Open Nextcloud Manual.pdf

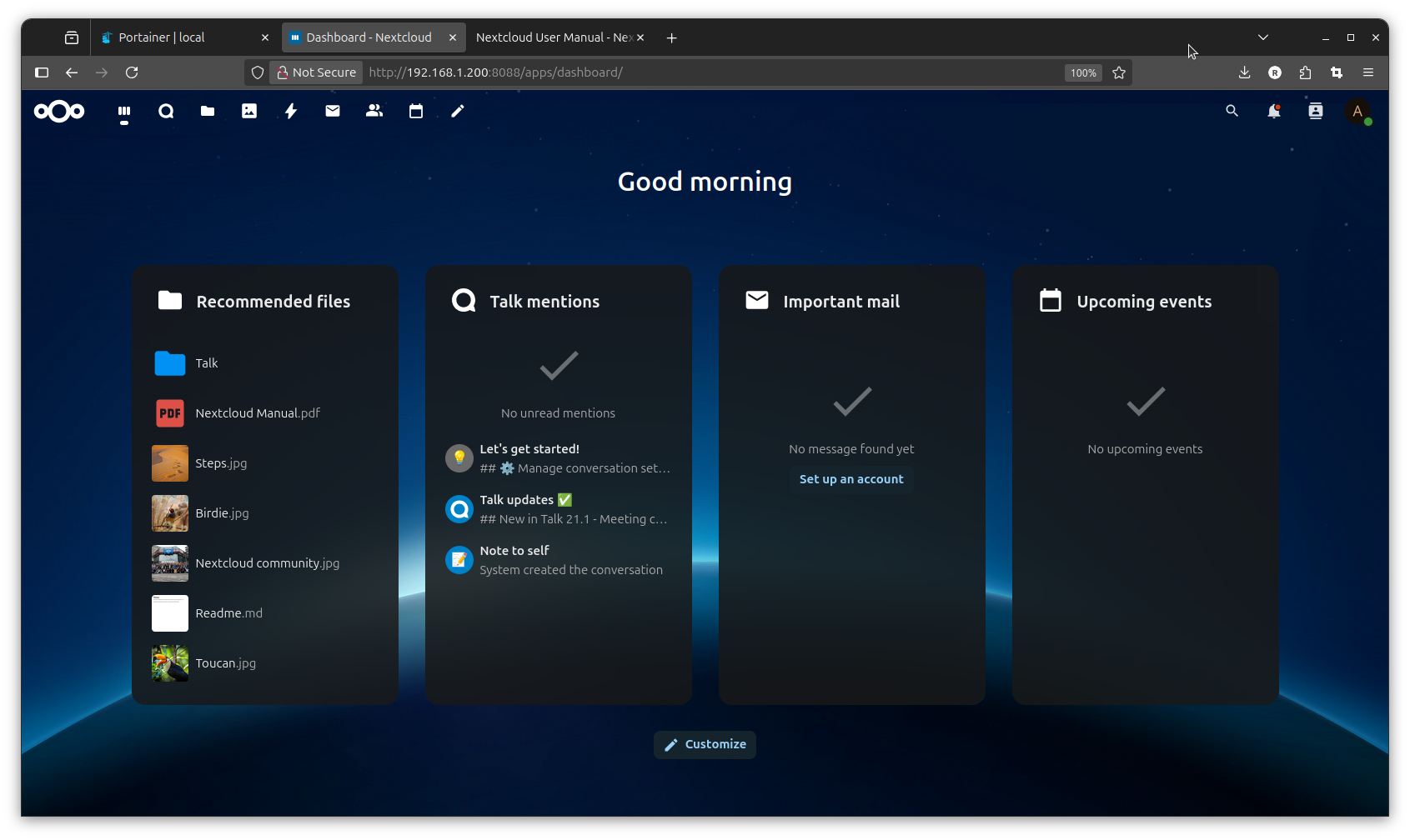(264, 413)
